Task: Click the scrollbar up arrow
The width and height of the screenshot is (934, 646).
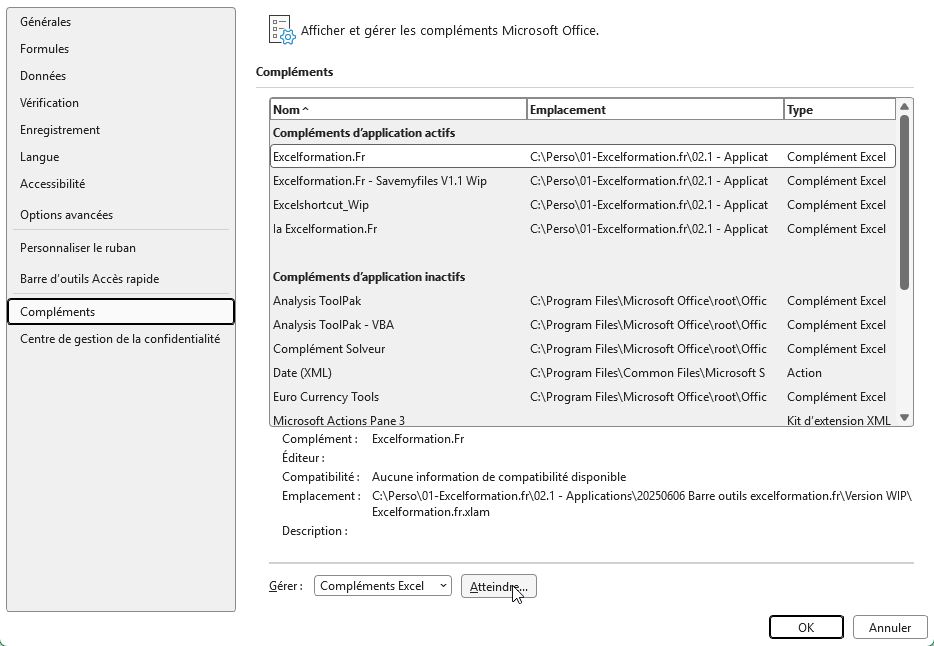Action: pyautogui.click(x=903, y=108)
